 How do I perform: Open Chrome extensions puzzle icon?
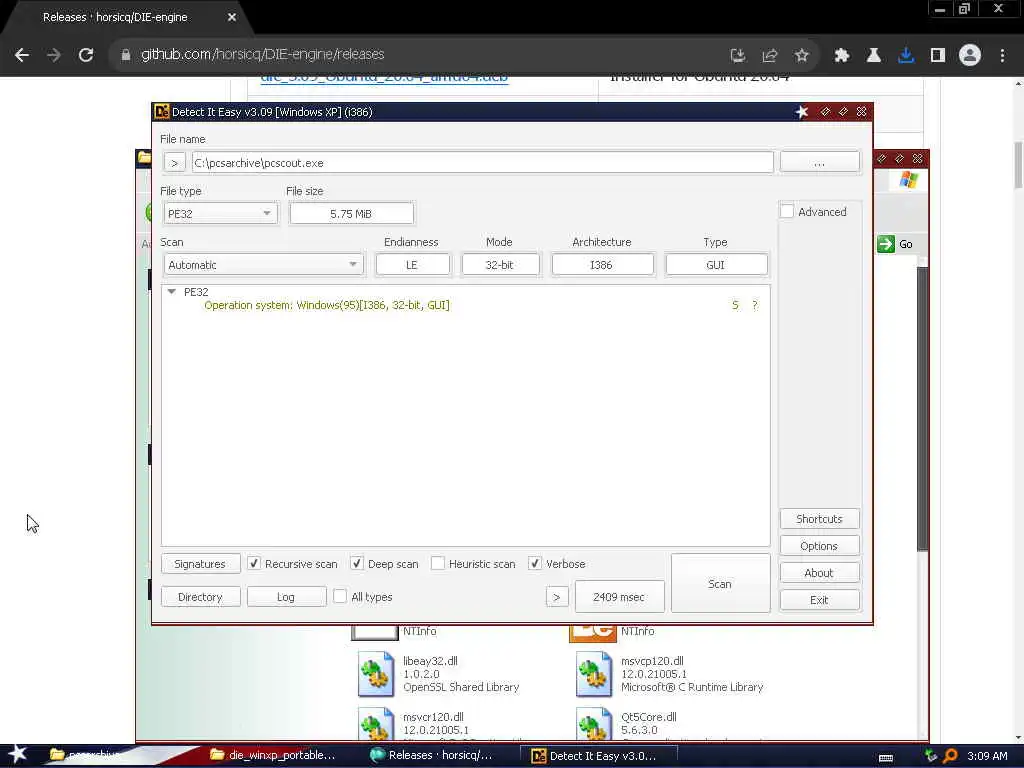tap(841, 56)
